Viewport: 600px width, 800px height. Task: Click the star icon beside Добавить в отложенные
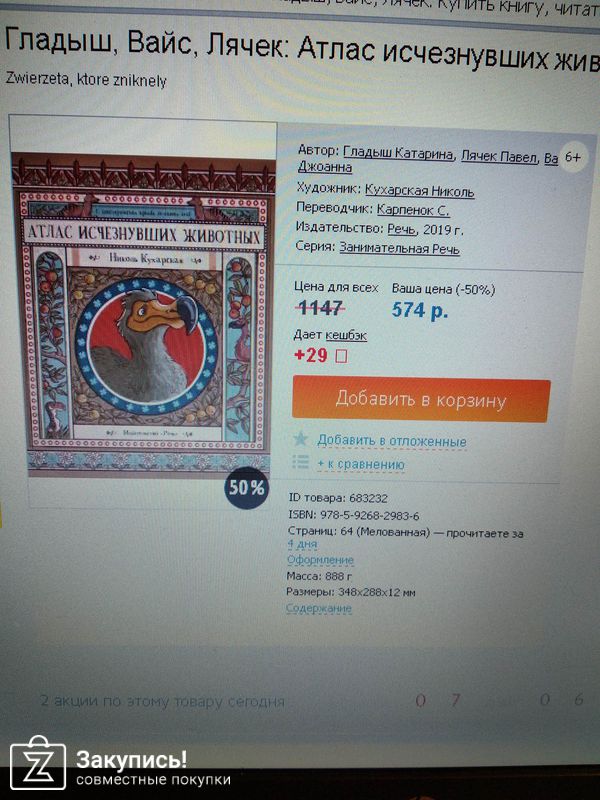point(301,439)
